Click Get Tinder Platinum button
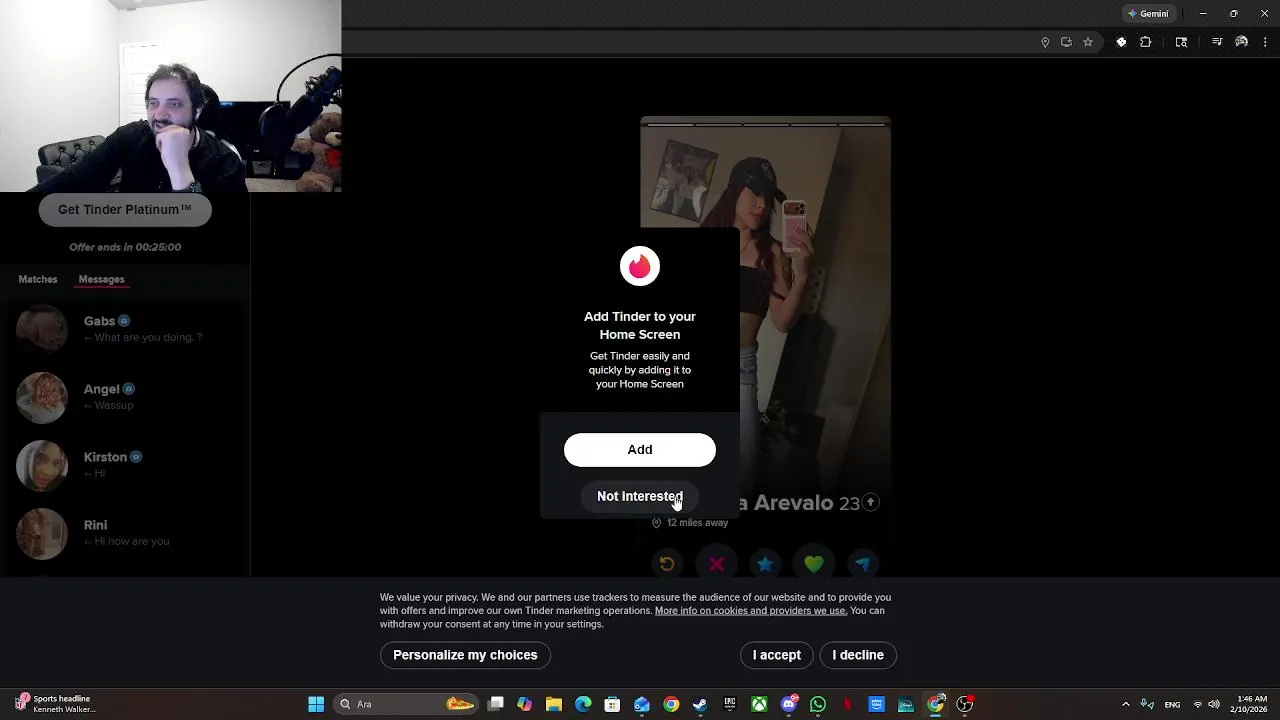1280x720 pixels. pyautogui.click(x=125, y=210)
